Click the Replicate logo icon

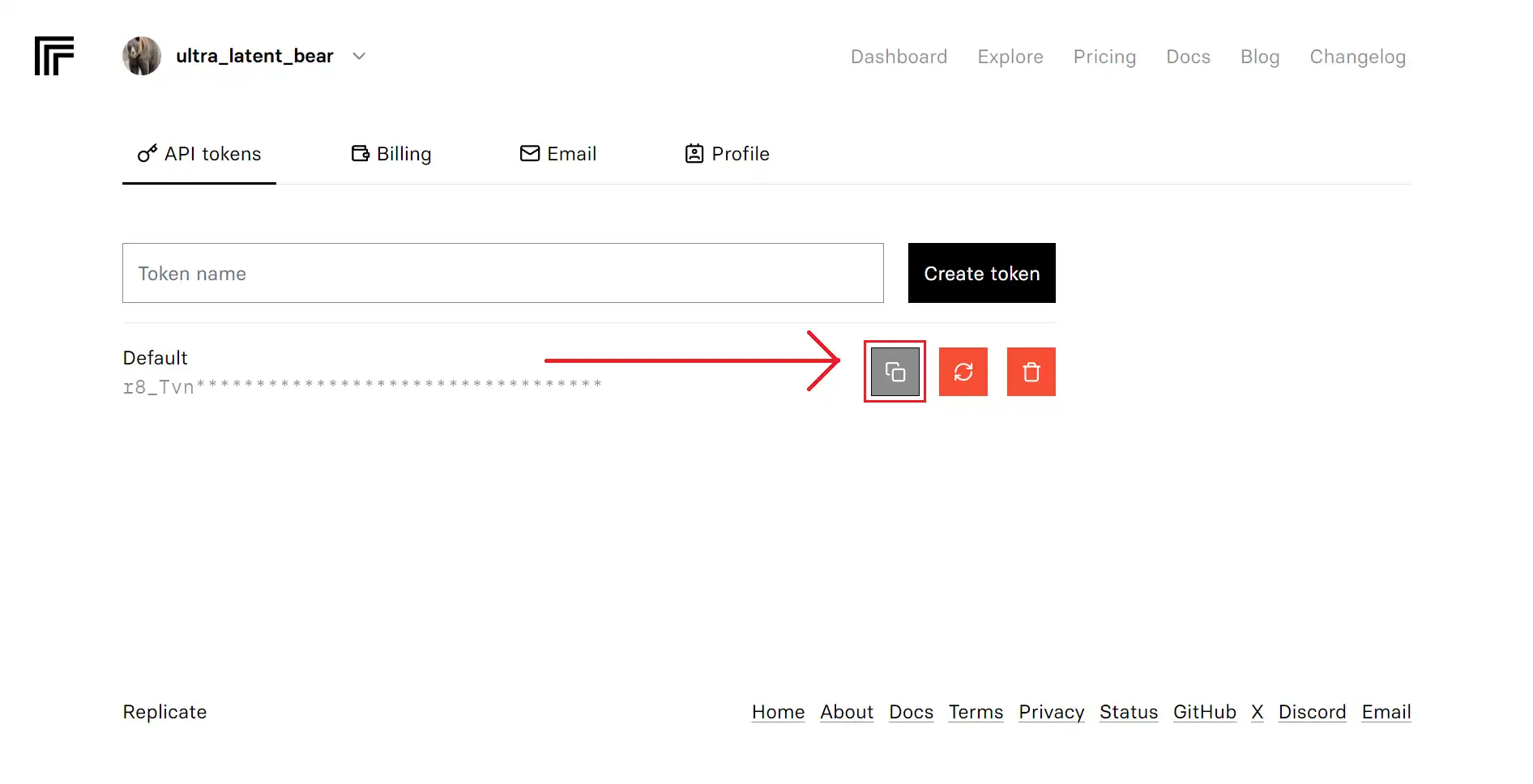click(54, 56)
